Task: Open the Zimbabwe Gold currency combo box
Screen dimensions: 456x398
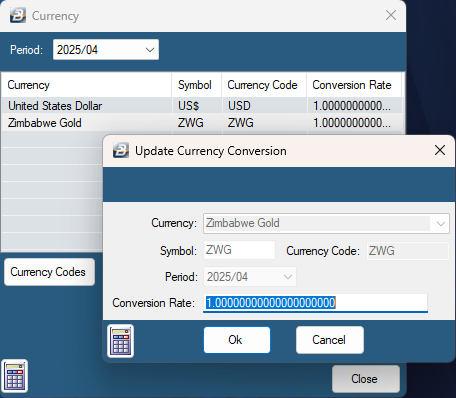Action: (326, 223)
